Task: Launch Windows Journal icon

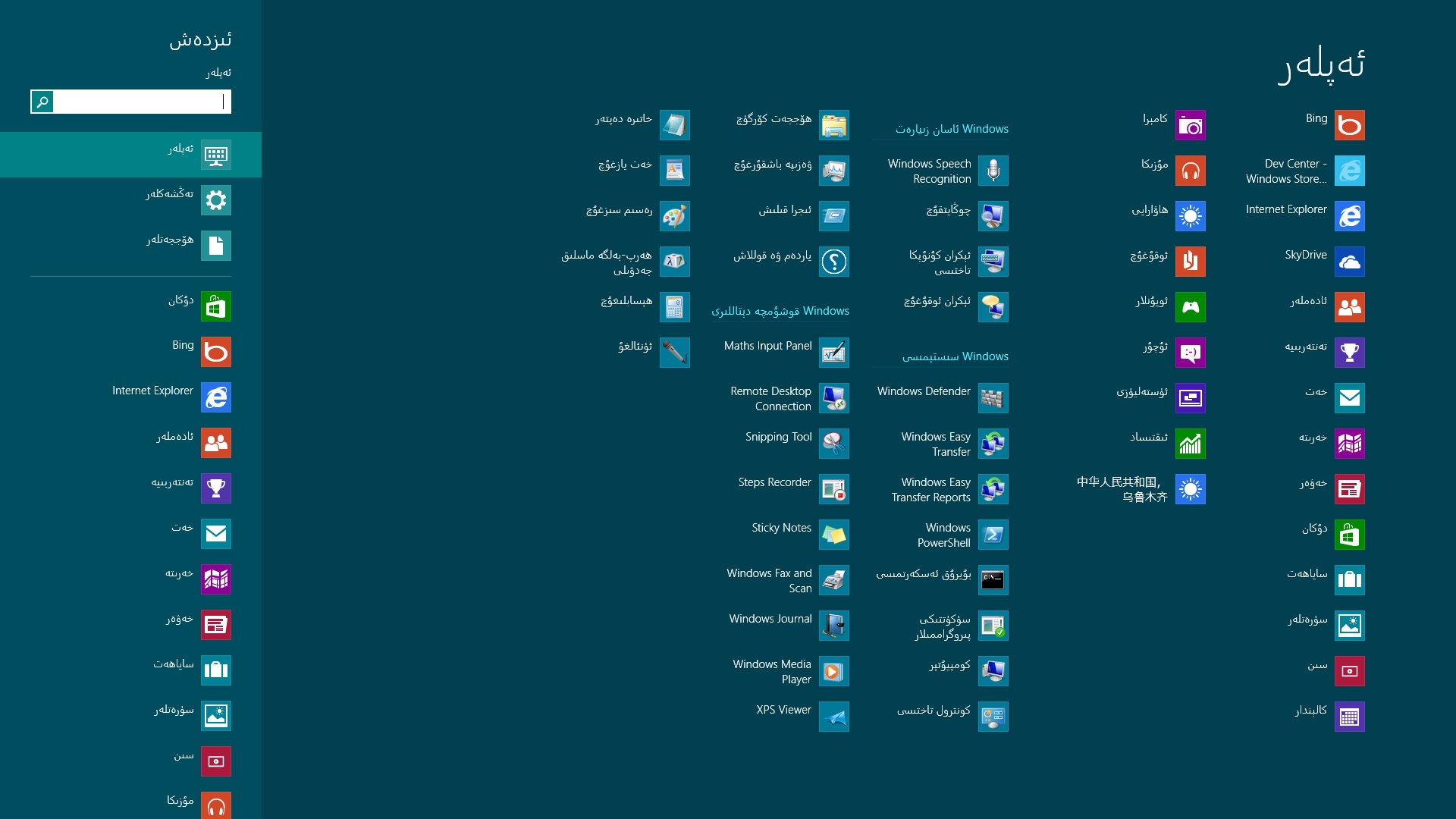Action: point(834,626)
